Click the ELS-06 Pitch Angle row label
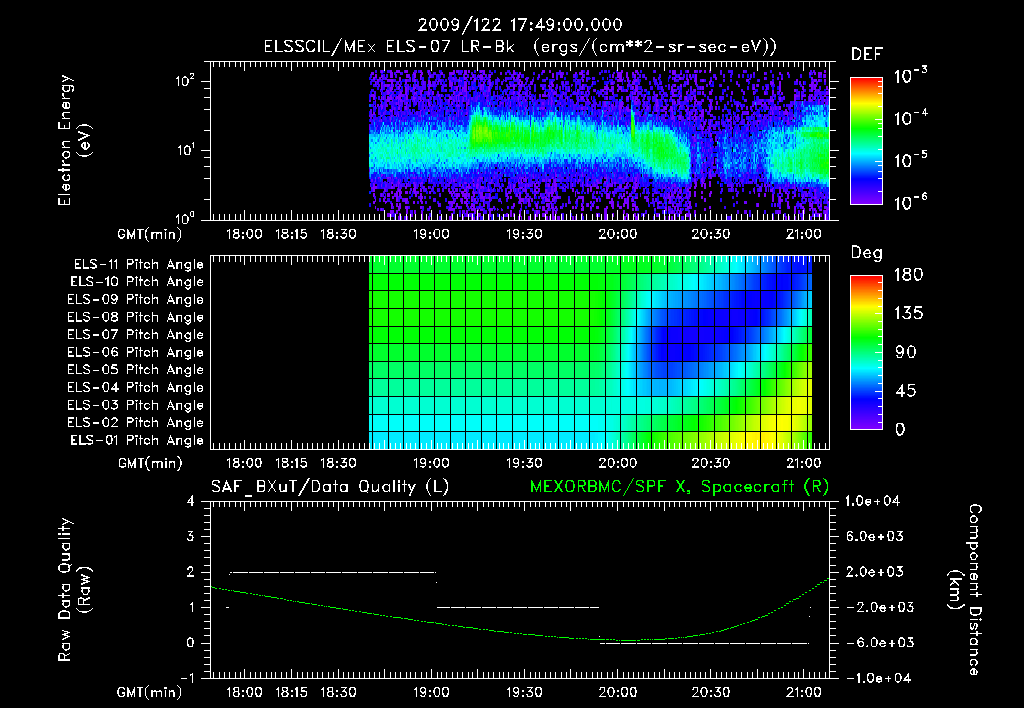The image size is (1024, 708). 136,352
